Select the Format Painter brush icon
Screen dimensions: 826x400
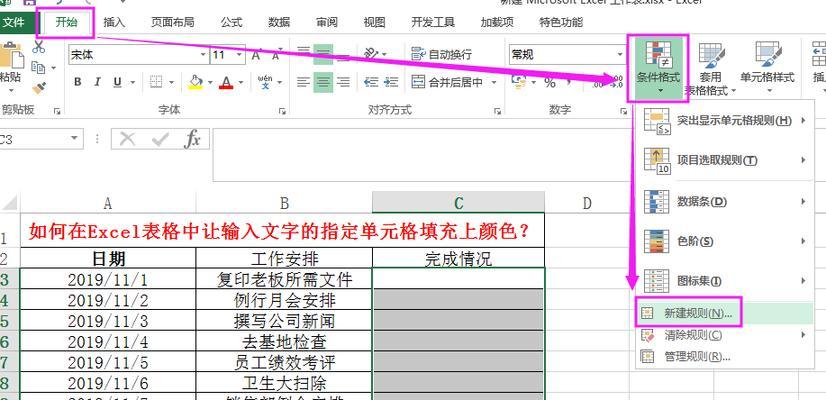[38, 88]
